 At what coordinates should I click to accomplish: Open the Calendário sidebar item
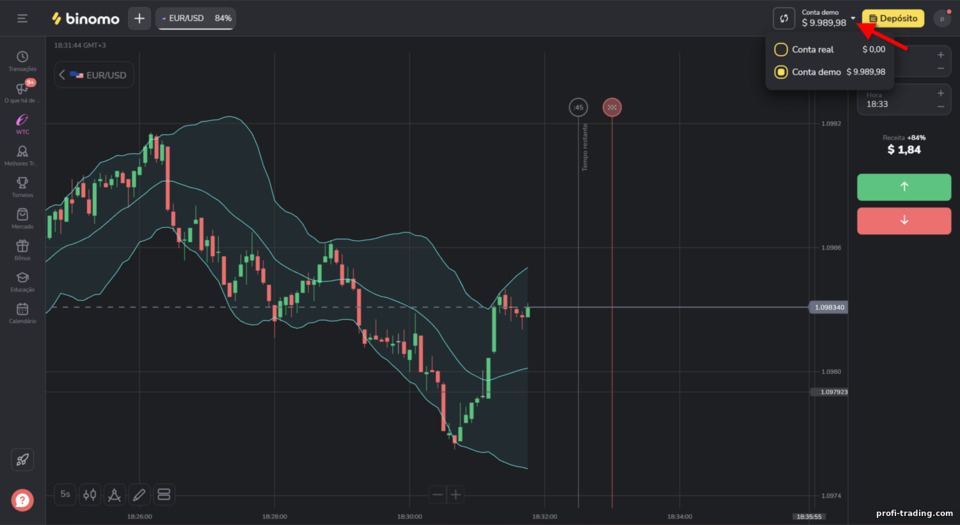point(22,313)
